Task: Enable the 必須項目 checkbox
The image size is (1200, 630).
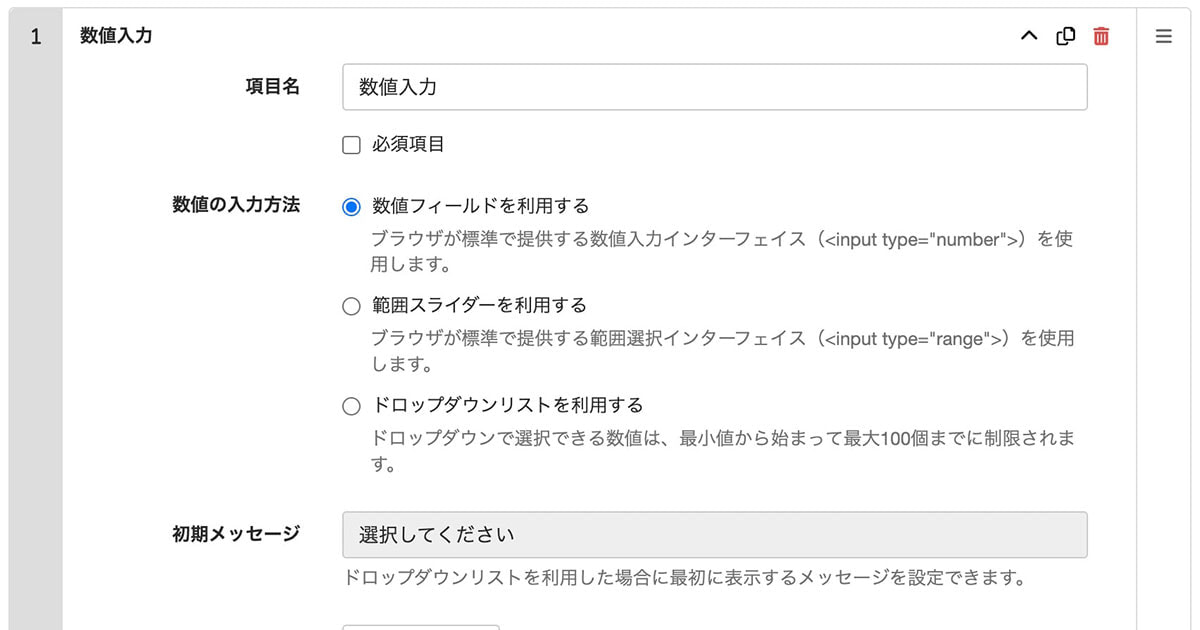Action: (351, 145)
